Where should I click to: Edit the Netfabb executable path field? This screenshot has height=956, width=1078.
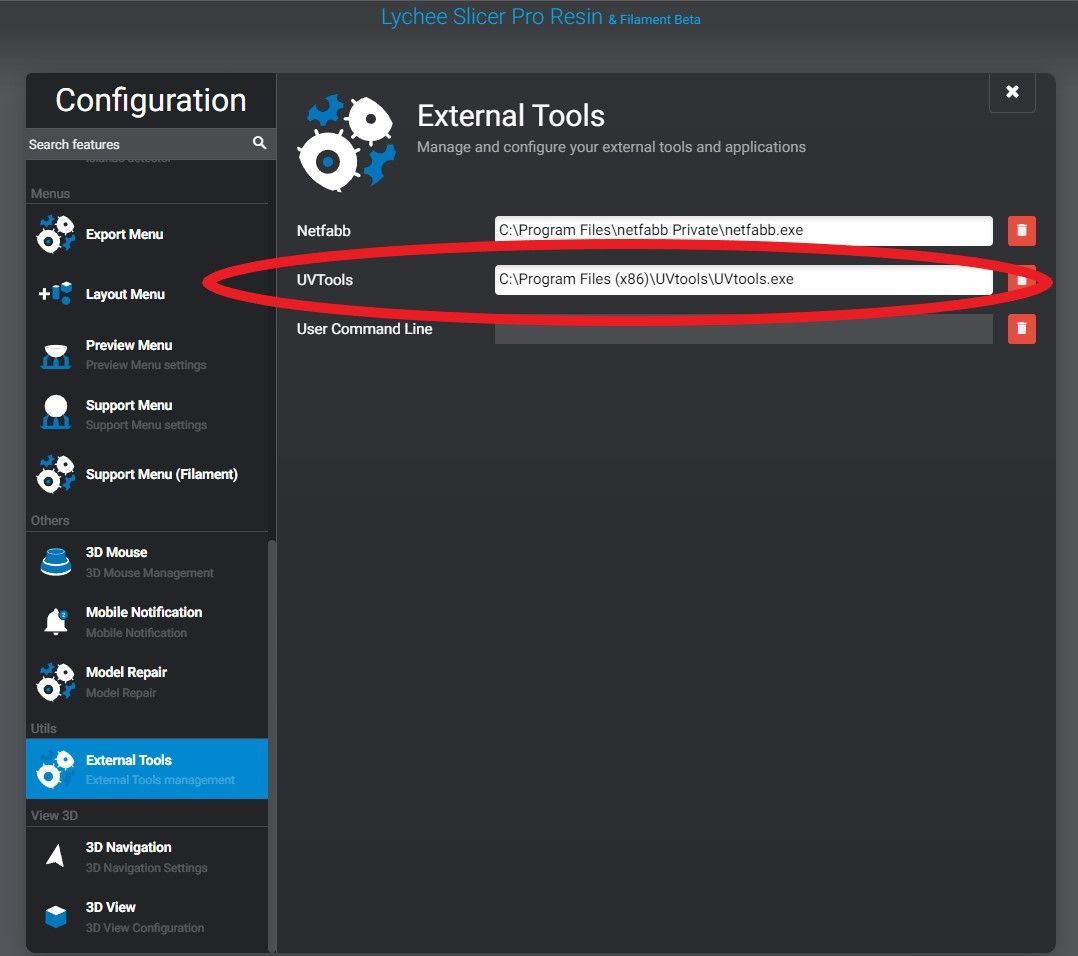(743, 230)
